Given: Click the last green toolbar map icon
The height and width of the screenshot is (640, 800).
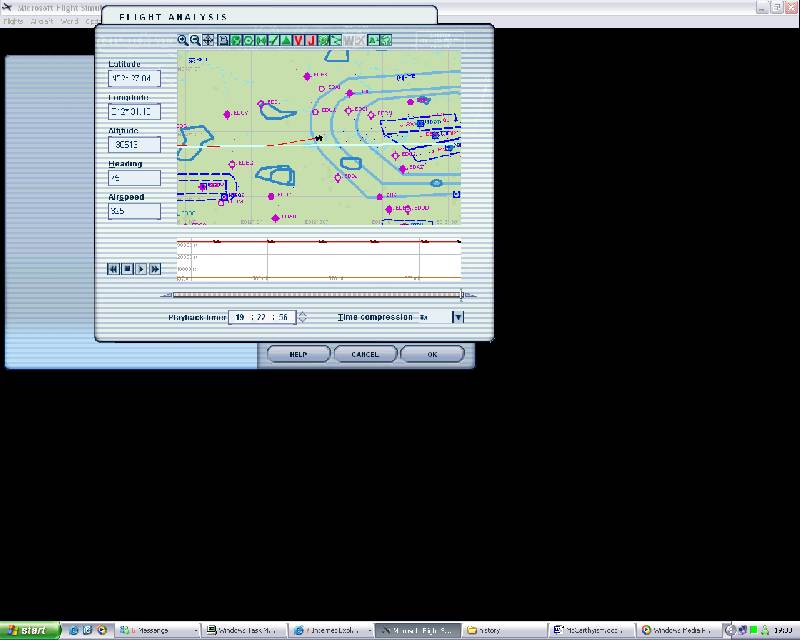Looking at the screenshot, I should point(386,40).
